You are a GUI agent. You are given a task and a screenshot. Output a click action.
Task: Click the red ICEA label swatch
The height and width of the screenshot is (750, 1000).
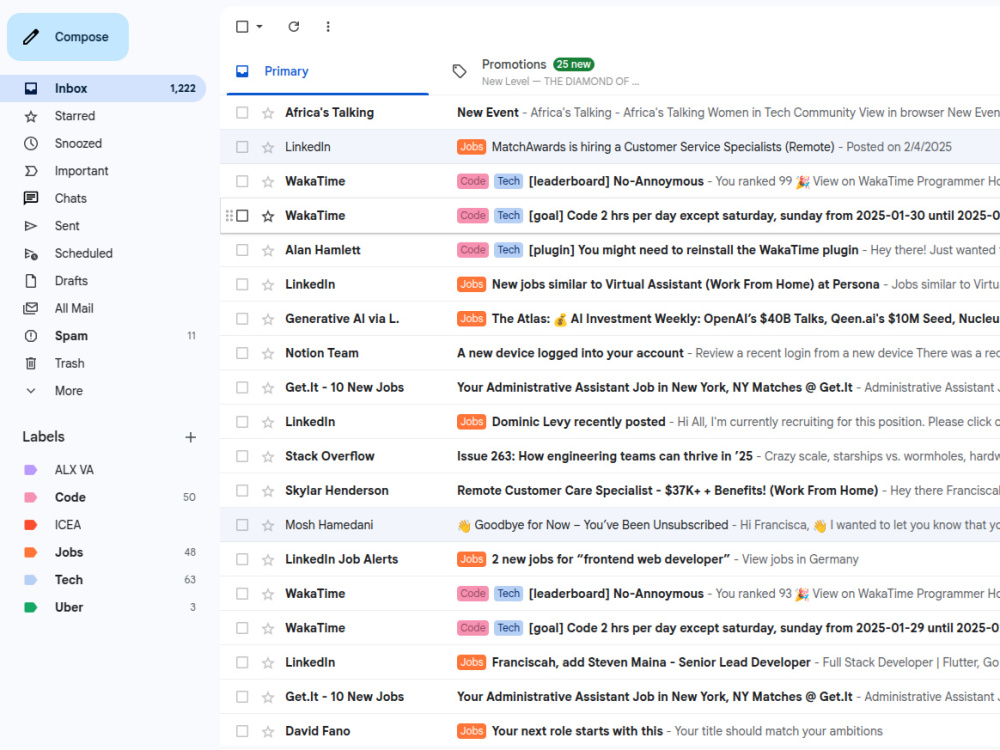pyautogui.click(x=31, y=525)
